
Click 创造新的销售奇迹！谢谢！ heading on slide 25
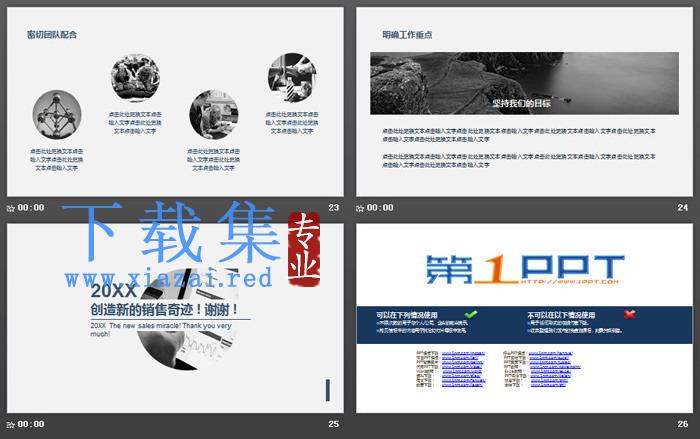(x=164, y=309)
